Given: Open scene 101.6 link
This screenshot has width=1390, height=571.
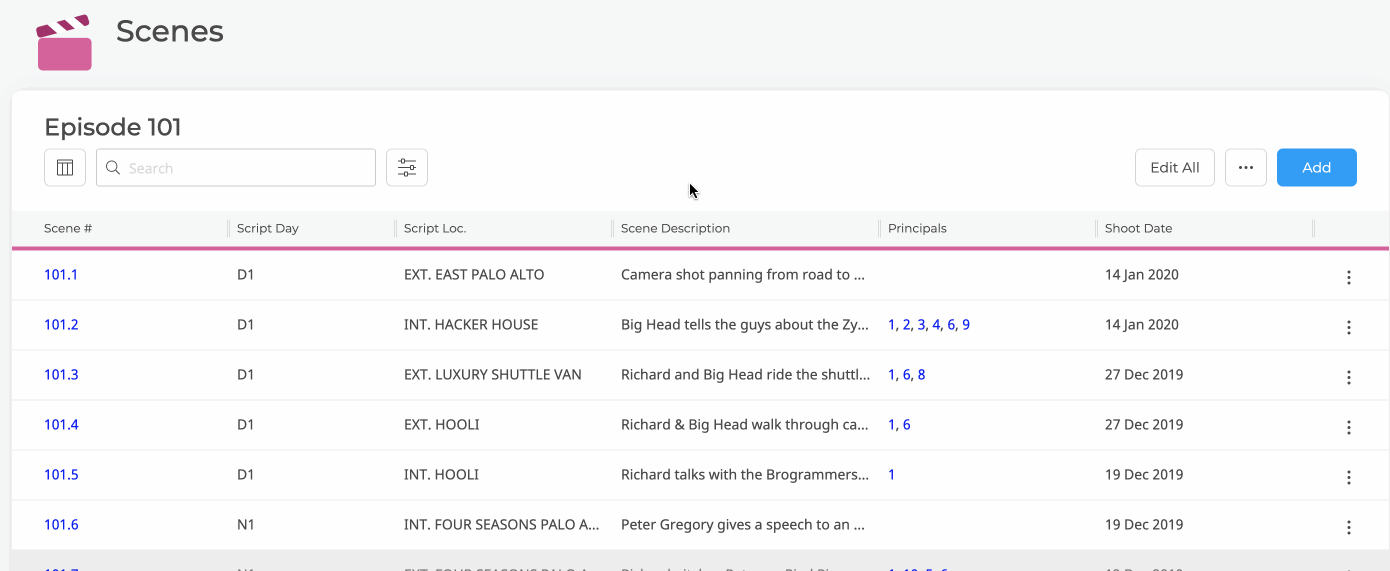Looking at the screenshot, I should click(x=61, y=524).
